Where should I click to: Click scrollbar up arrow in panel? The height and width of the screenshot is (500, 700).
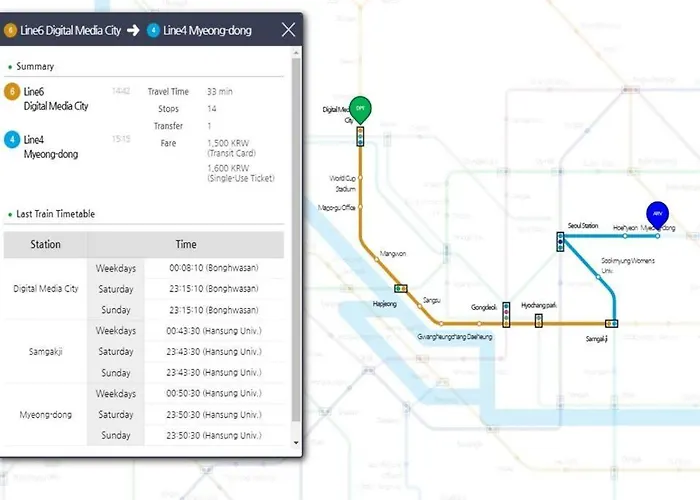[296, 52]
